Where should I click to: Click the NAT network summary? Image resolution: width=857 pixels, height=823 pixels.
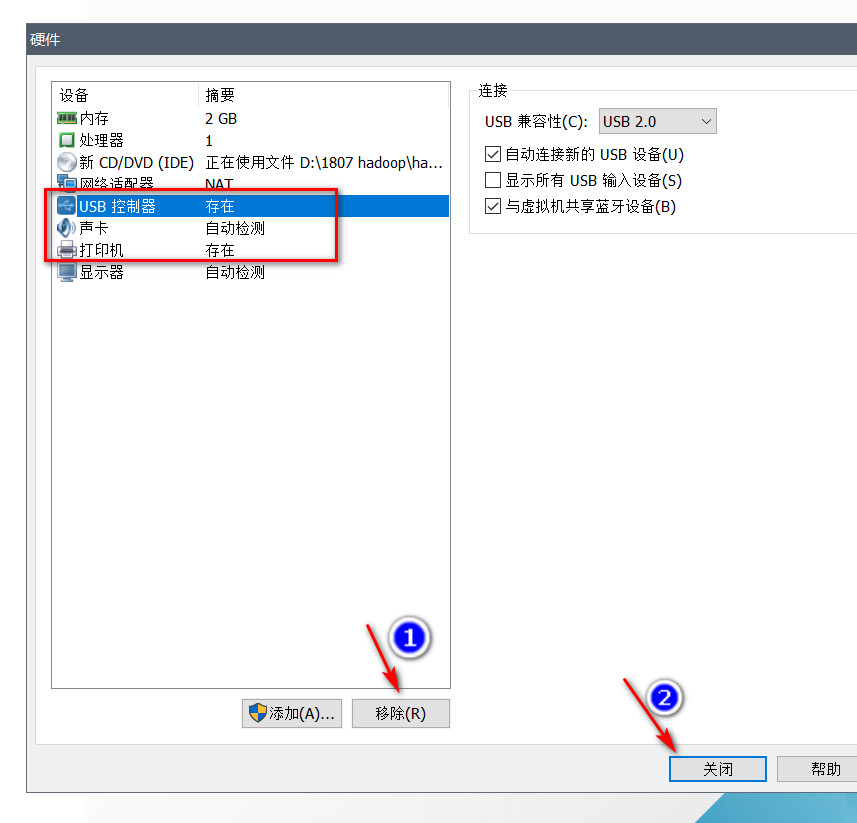click(x=219, y=184)
